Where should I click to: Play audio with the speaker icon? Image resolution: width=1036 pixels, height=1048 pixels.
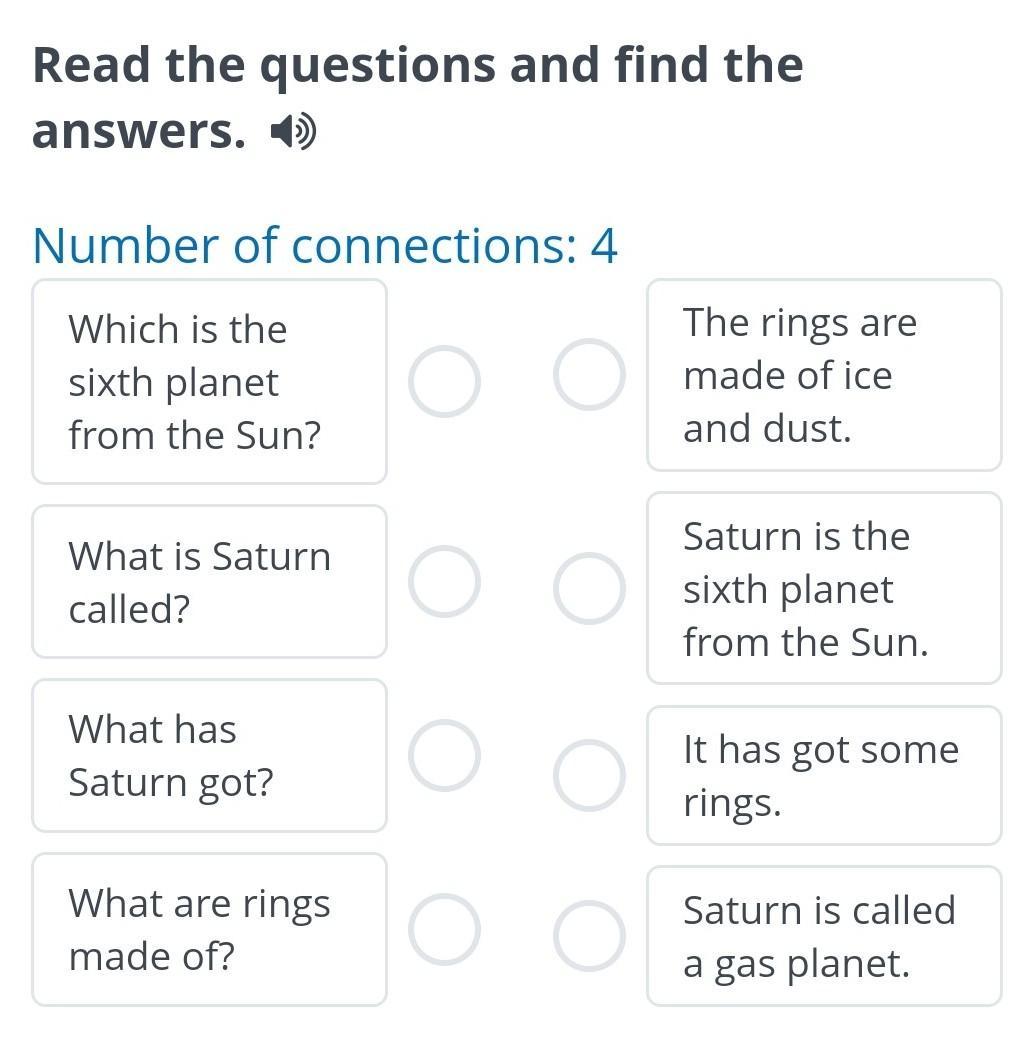(x=293, y=132)
